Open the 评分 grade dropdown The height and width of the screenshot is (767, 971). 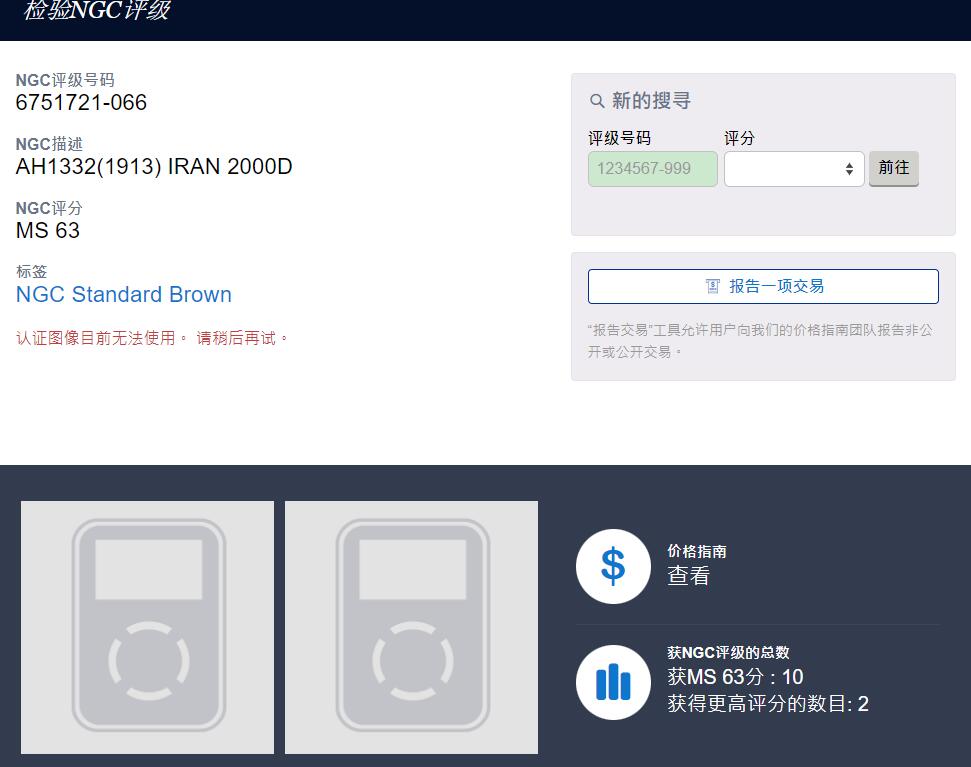tap(794, 168)
